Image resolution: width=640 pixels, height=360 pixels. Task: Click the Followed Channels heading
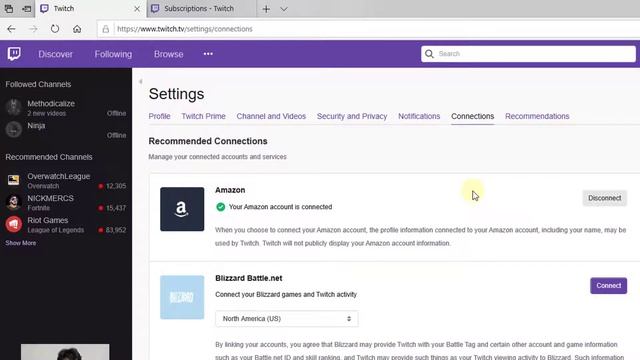point(38,84)
